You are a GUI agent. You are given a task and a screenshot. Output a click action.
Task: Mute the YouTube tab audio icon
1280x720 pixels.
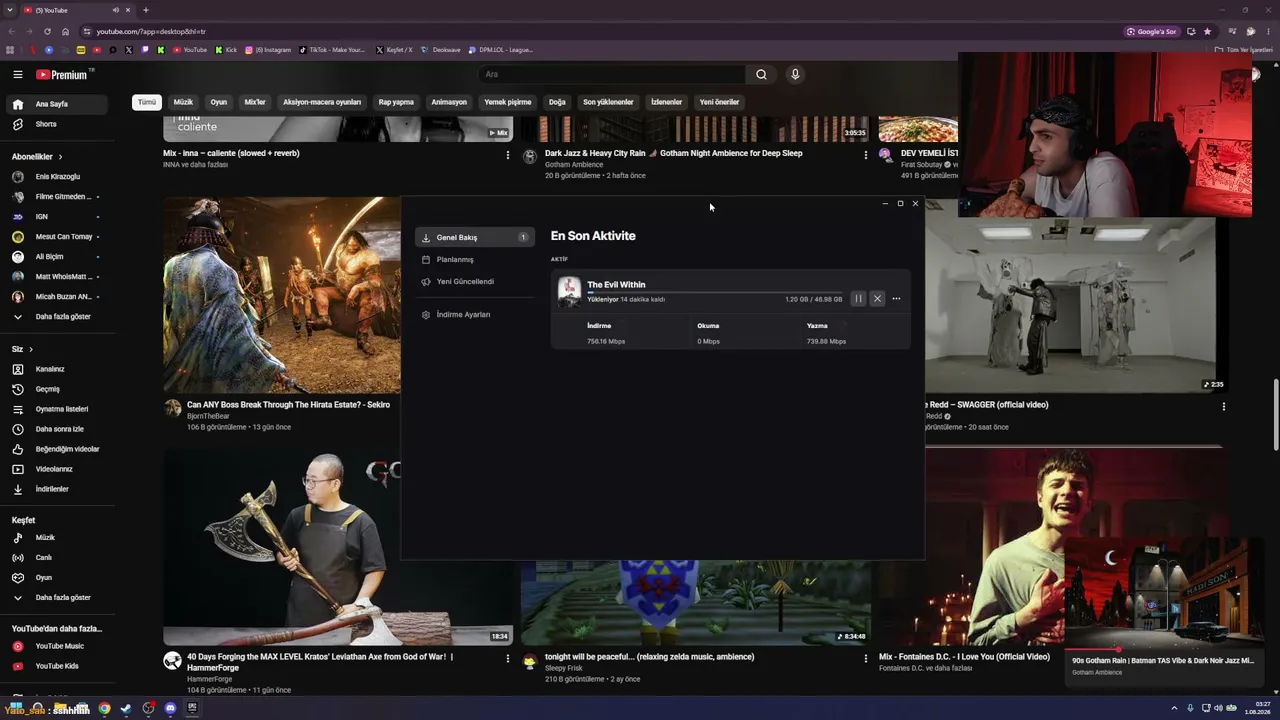pyautogui.click(x=116, y=10)
